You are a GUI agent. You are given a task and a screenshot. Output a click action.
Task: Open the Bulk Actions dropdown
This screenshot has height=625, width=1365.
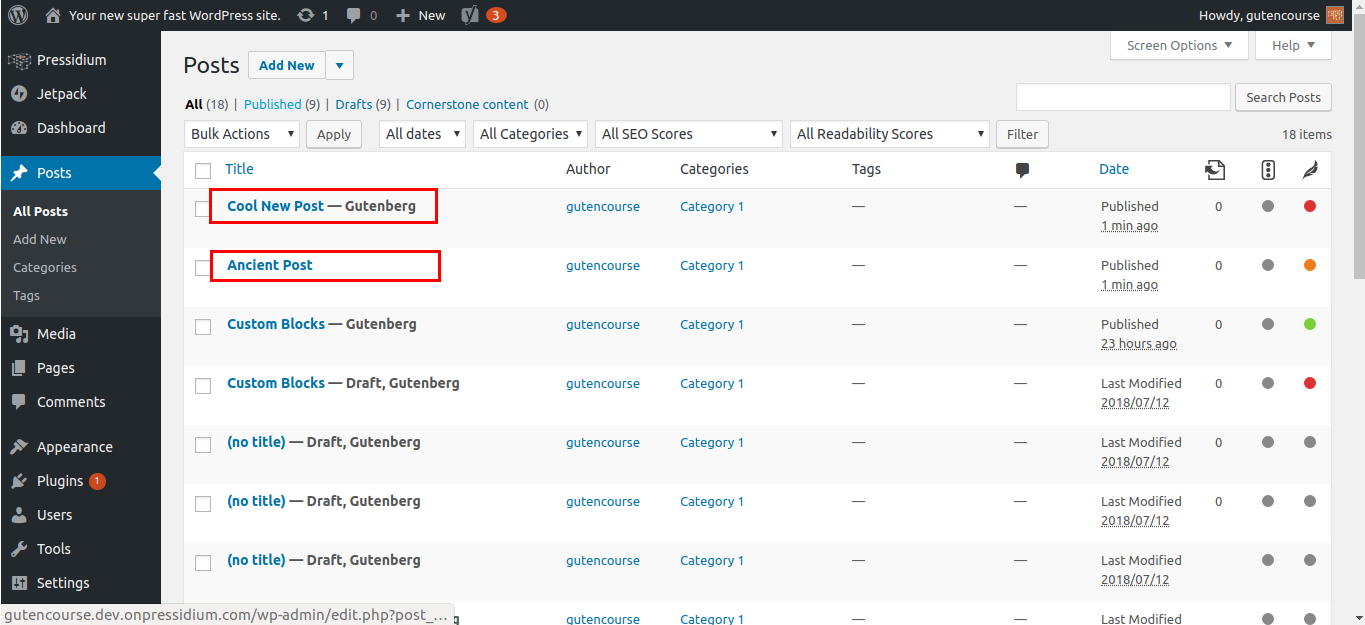(x=242, y=134)
